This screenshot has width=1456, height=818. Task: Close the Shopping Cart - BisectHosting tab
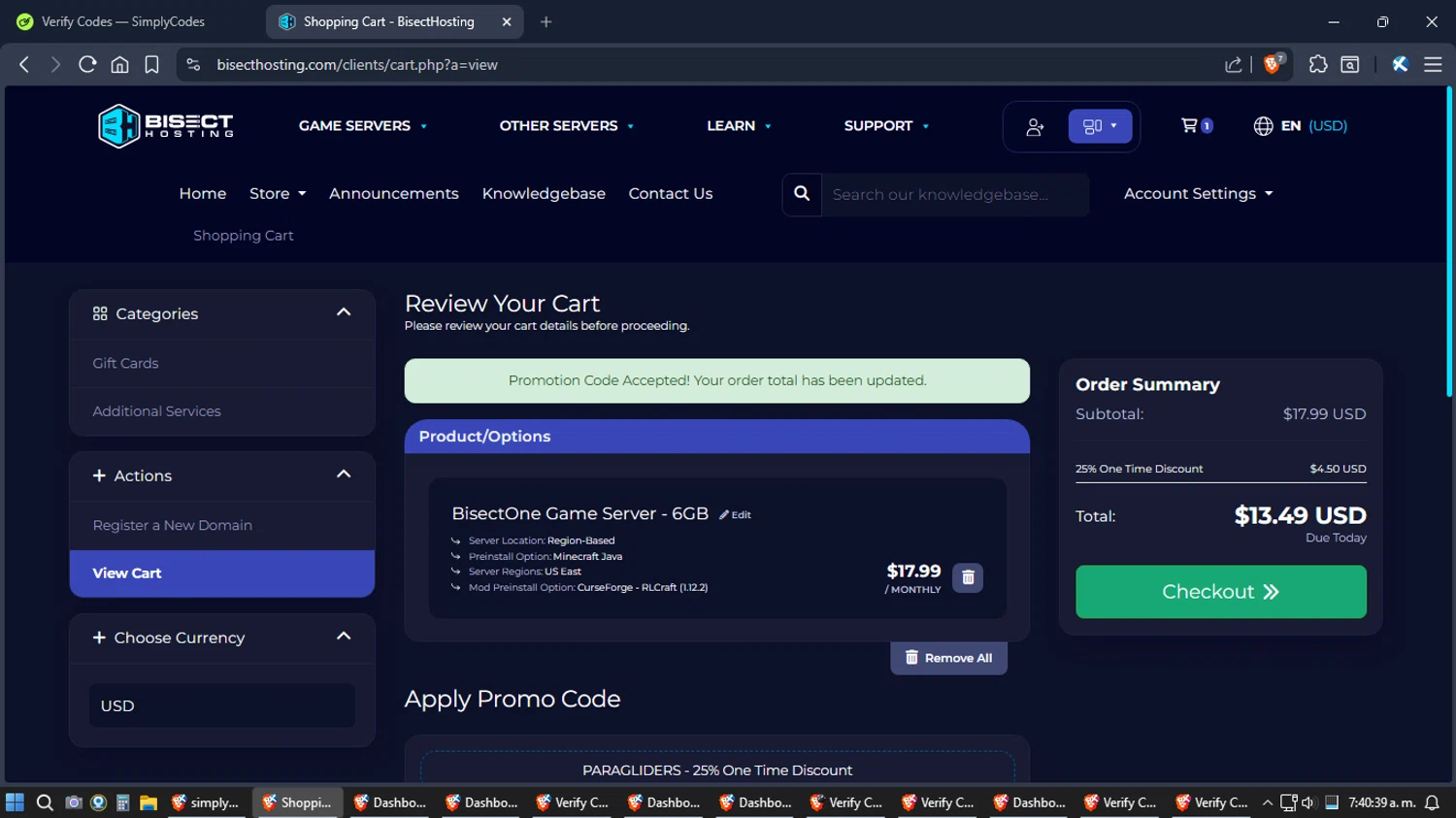(506, 21)
